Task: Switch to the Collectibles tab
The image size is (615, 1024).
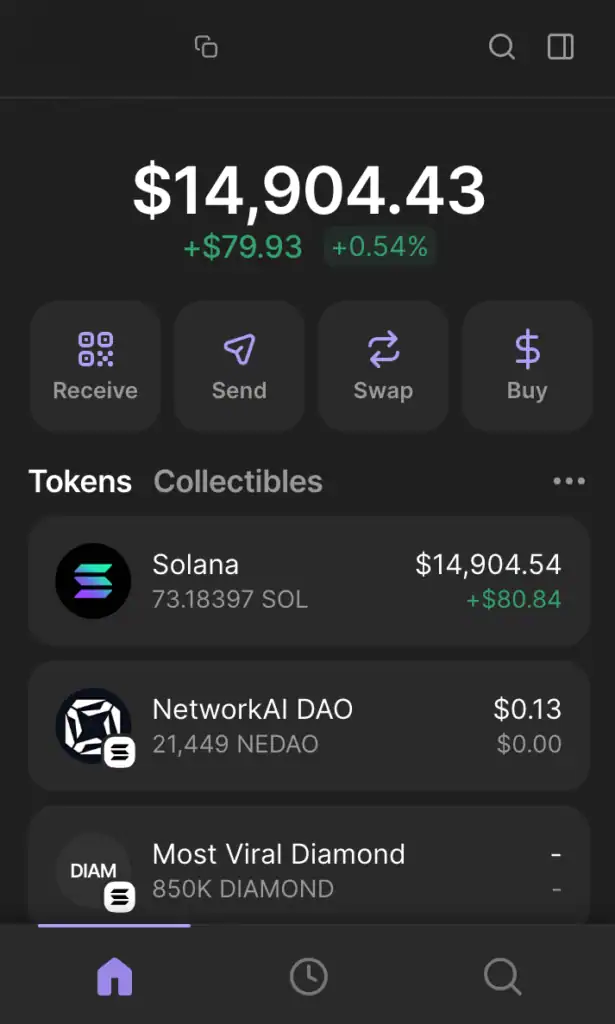Action: click(x=237, y=481)
